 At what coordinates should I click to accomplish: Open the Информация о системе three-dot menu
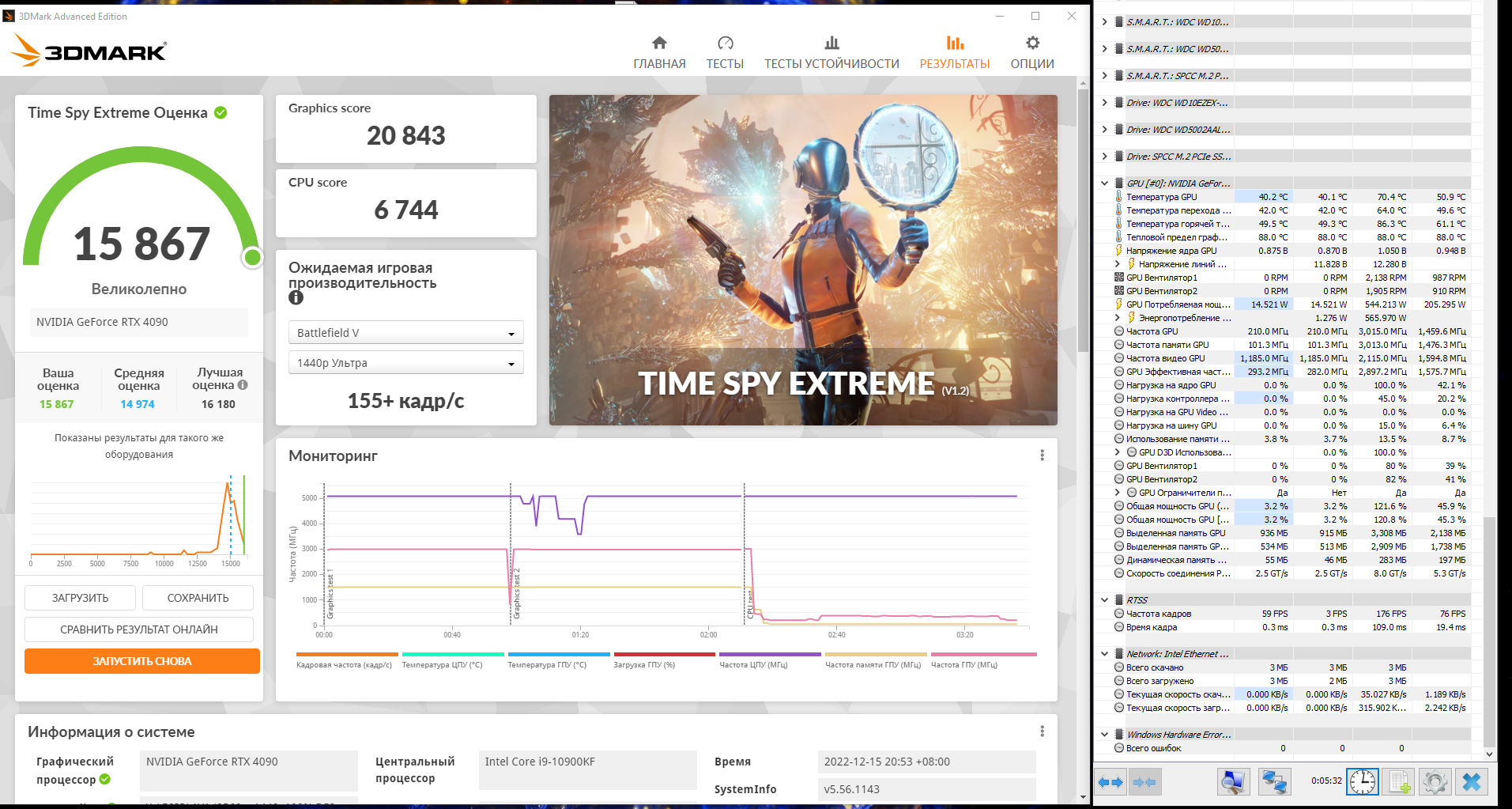1042,732
